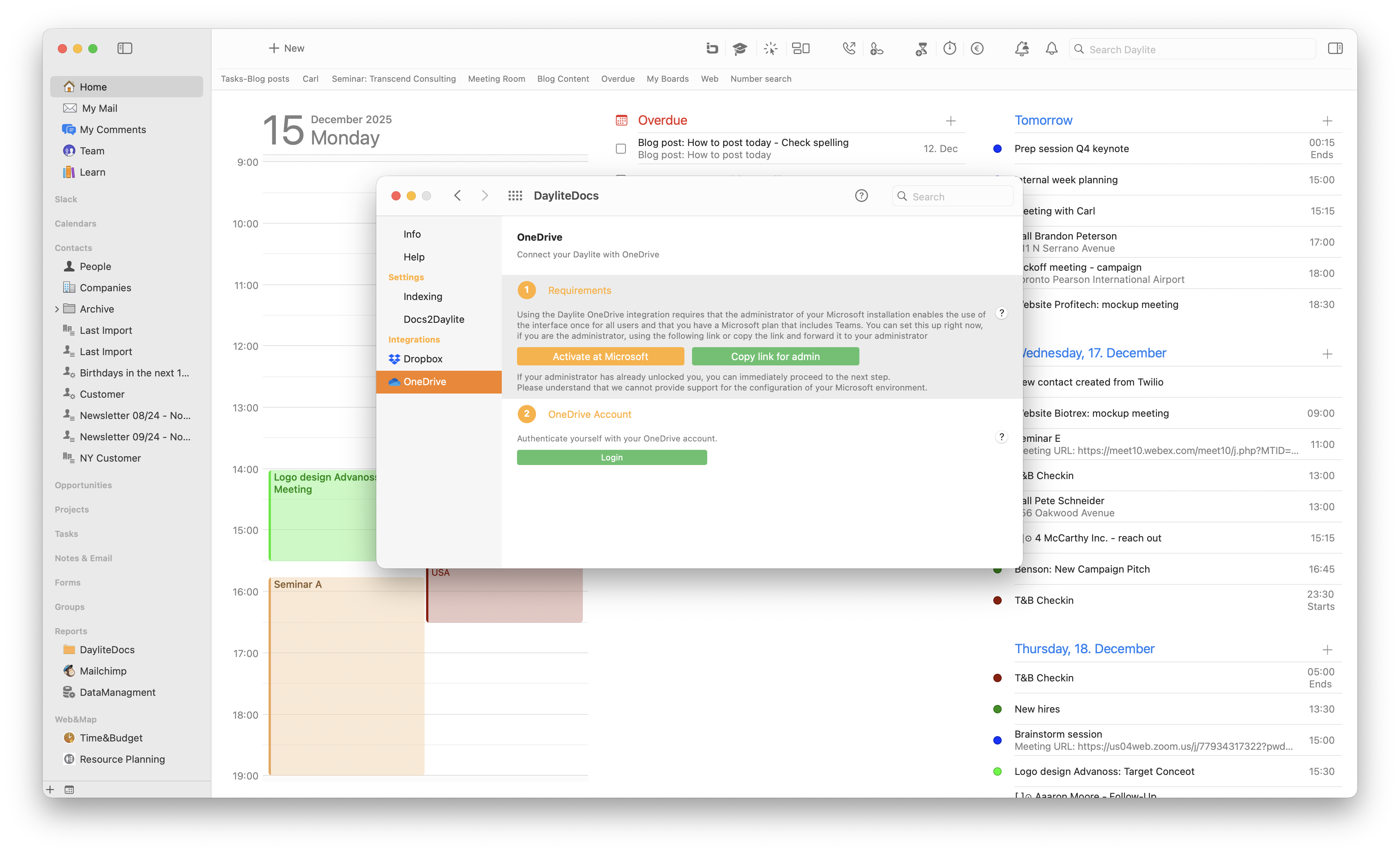Expand the Forms sidebar section
This screenshot has height=854, width=1400.
coord(68,583)
